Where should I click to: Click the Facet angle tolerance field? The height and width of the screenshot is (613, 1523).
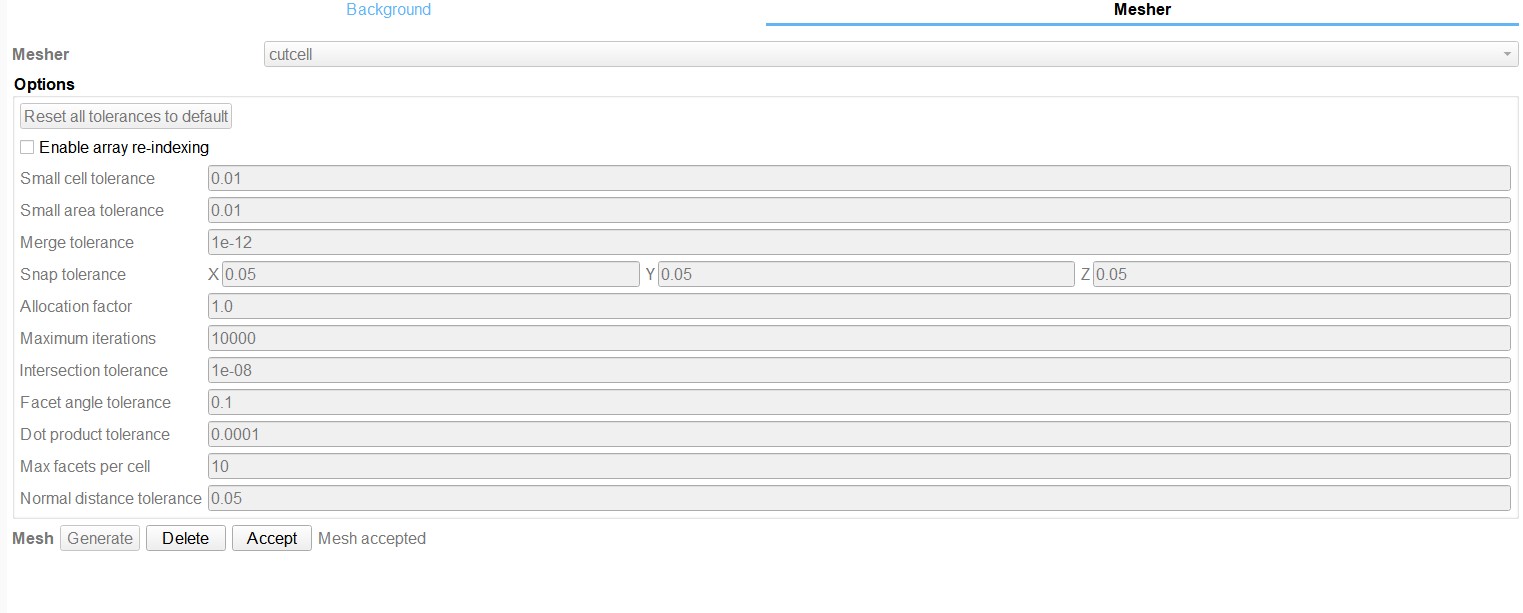tap(858, 402)
